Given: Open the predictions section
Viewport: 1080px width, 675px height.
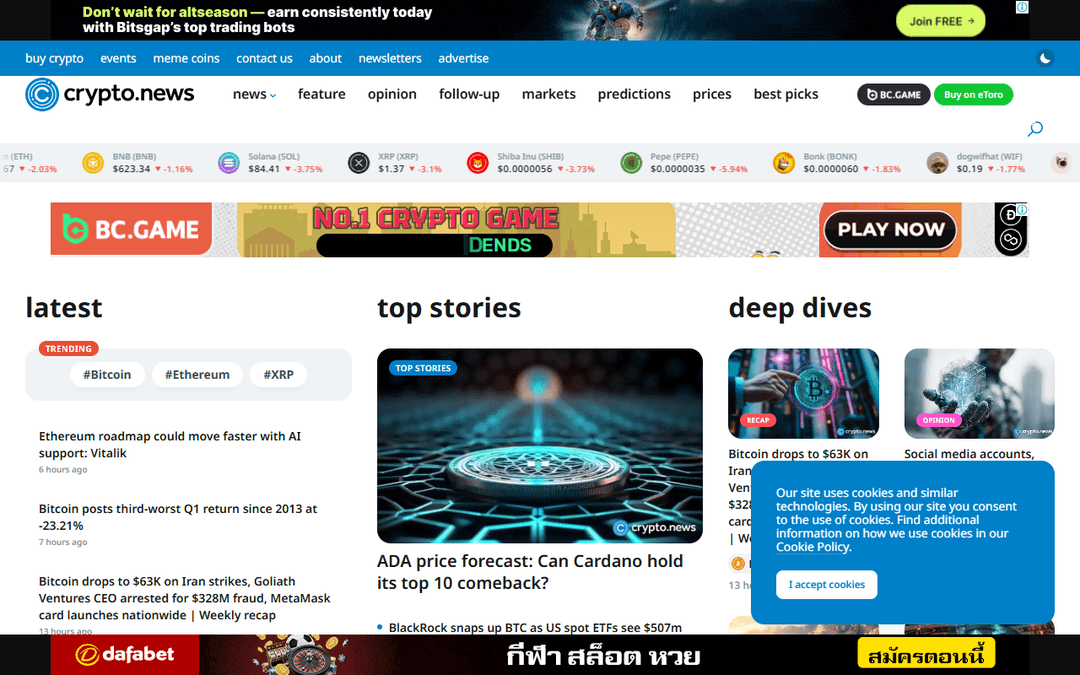Looking at the screenshot, I should click(x=634, y=94).
